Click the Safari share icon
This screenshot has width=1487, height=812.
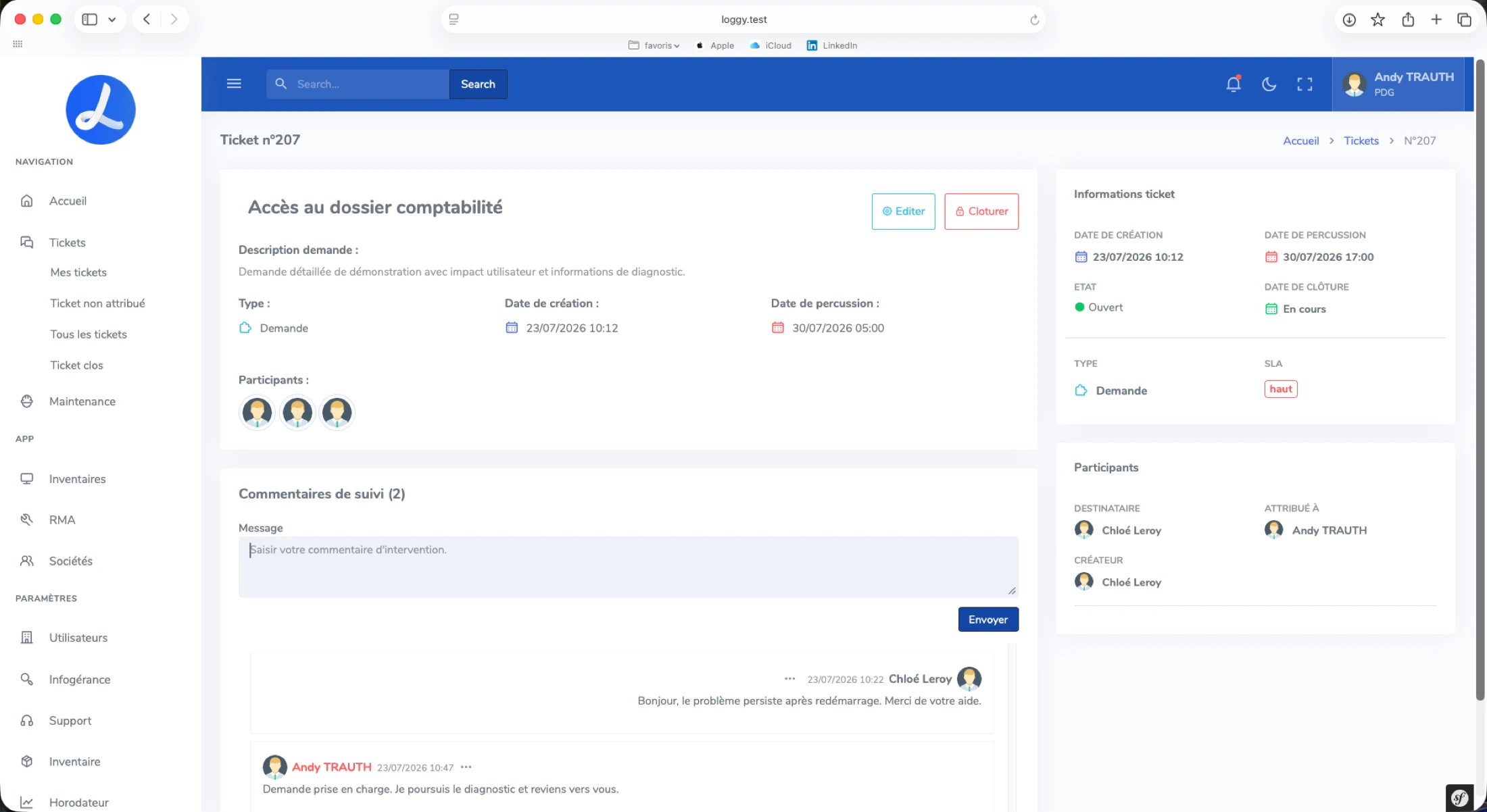[x=1408, y=20]
